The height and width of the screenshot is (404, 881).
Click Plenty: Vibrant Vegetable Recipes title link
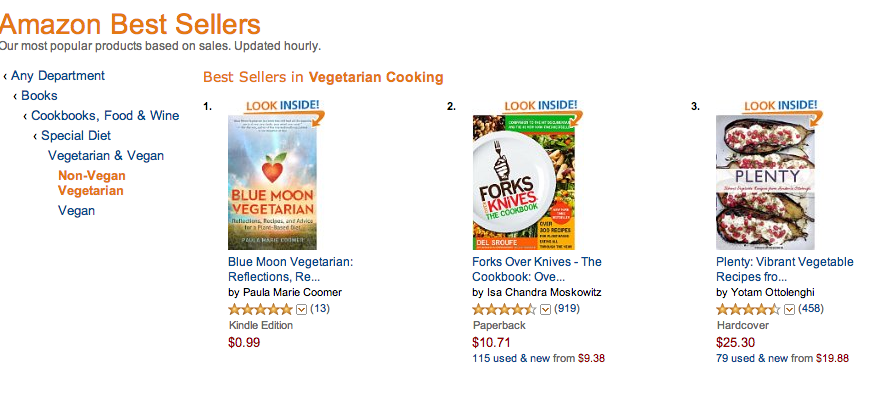pyautogui.click(x=784, y=268)
